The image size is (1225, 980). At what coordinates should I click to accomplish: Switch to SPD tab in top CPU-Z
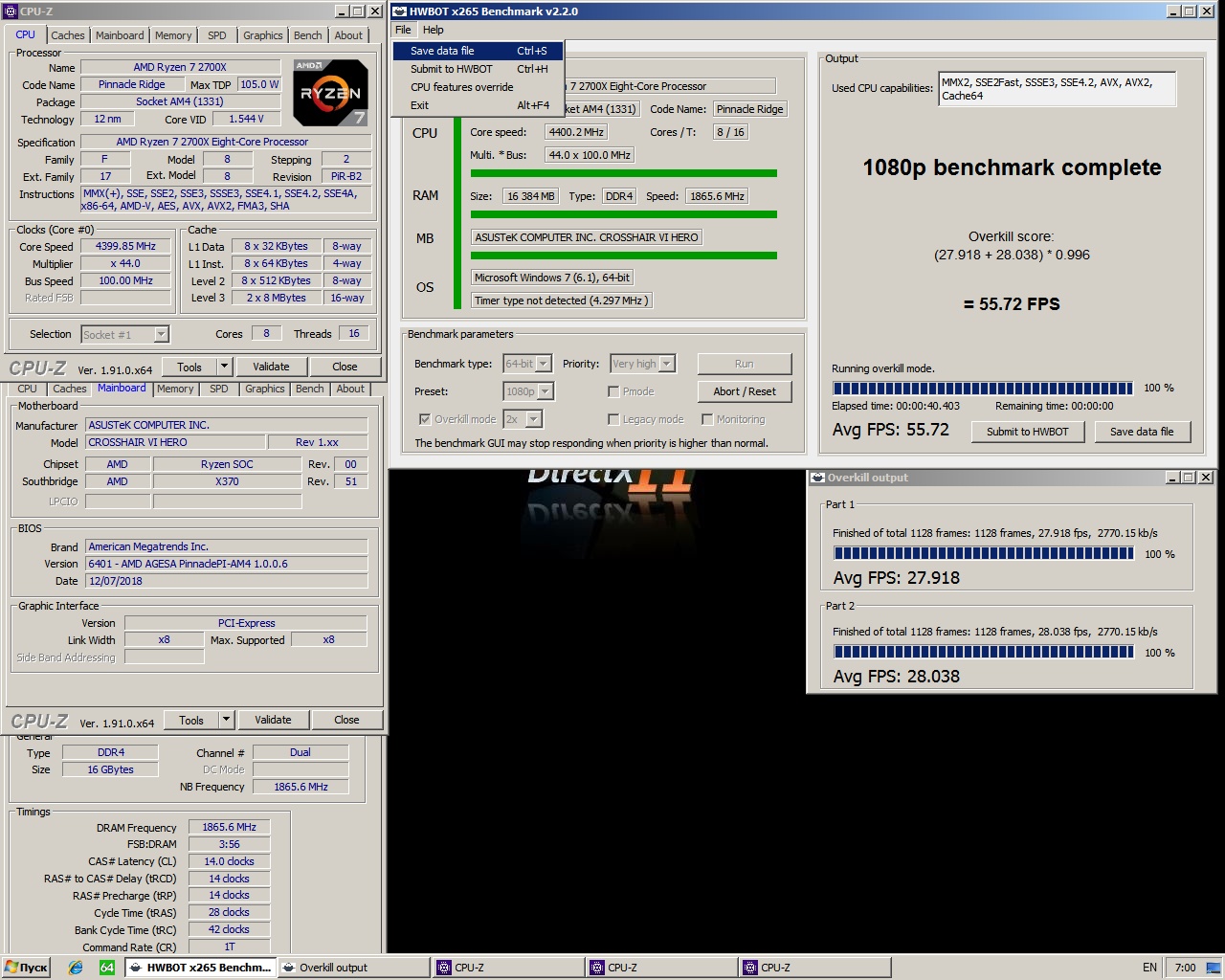point(217,35)
